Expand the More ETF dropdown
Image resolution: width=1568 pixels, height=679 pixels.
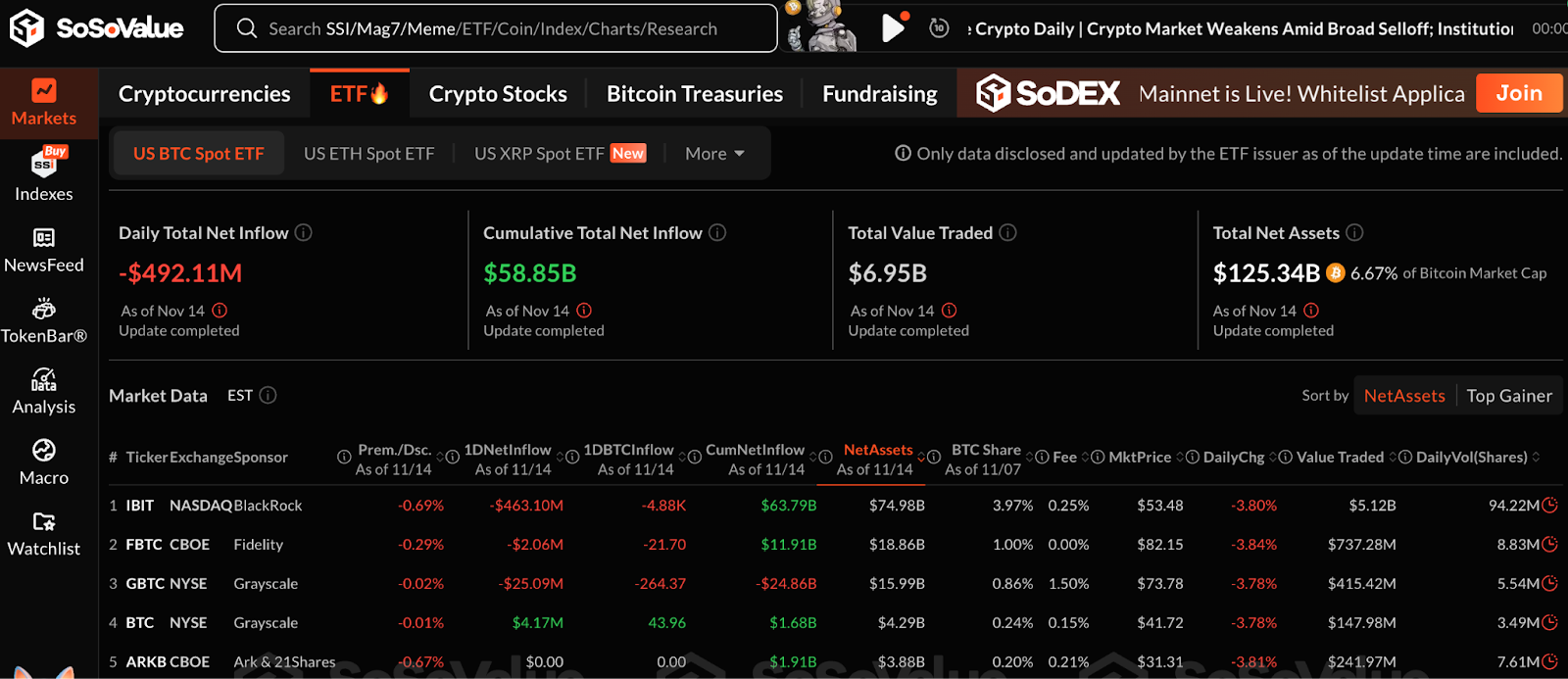coord(714,154)
